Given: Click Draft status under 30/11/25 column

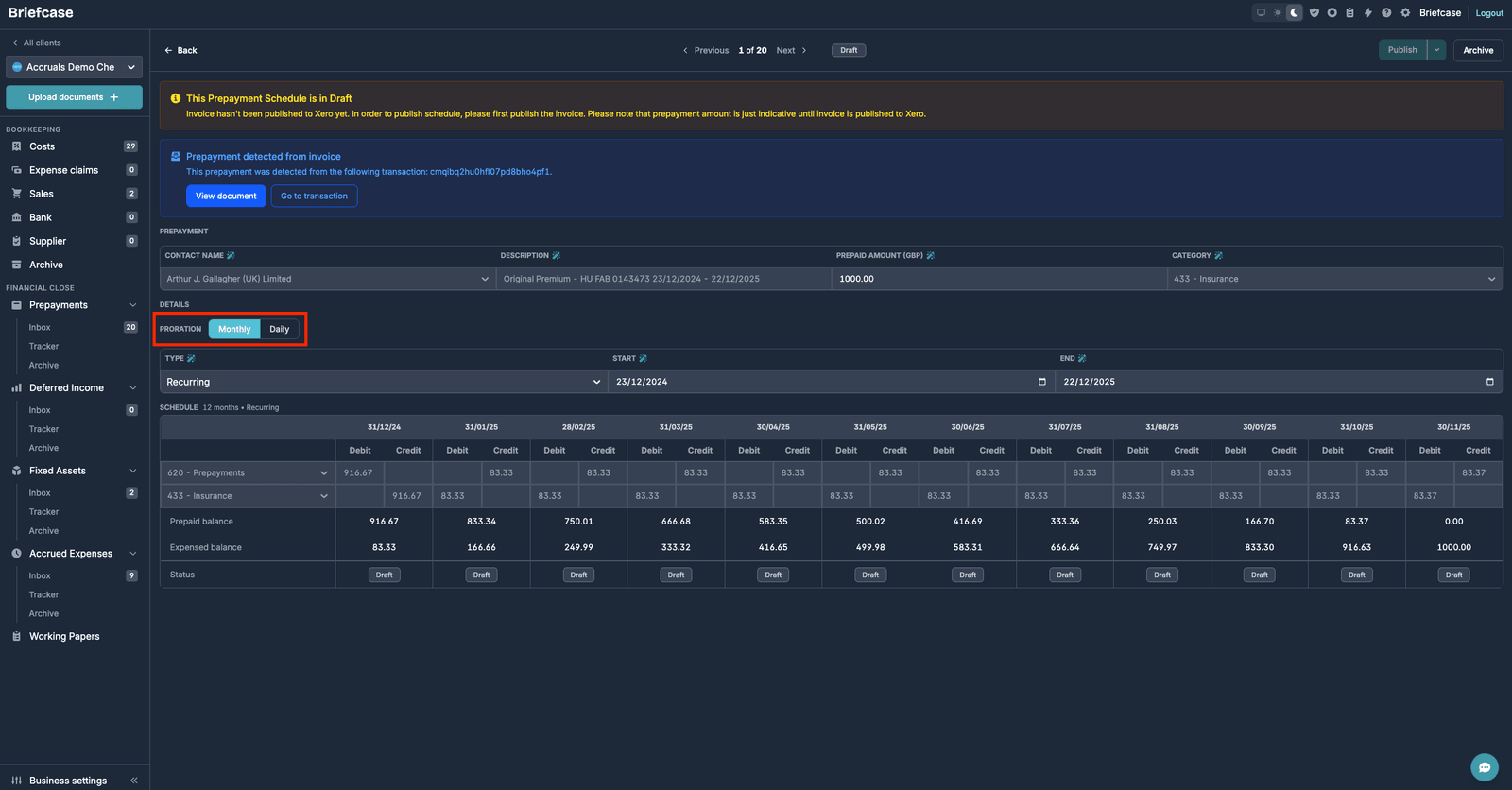Looking at the screenshot, I should (1453, 575).
